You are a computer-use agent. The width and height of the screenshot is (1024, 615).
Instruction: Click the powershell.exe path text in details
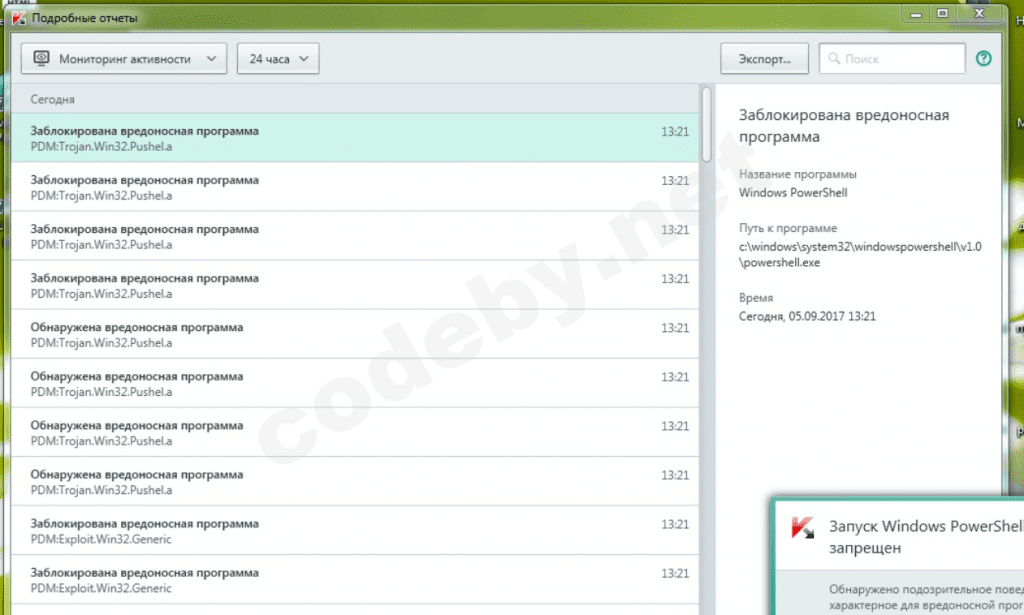point(860,255)
